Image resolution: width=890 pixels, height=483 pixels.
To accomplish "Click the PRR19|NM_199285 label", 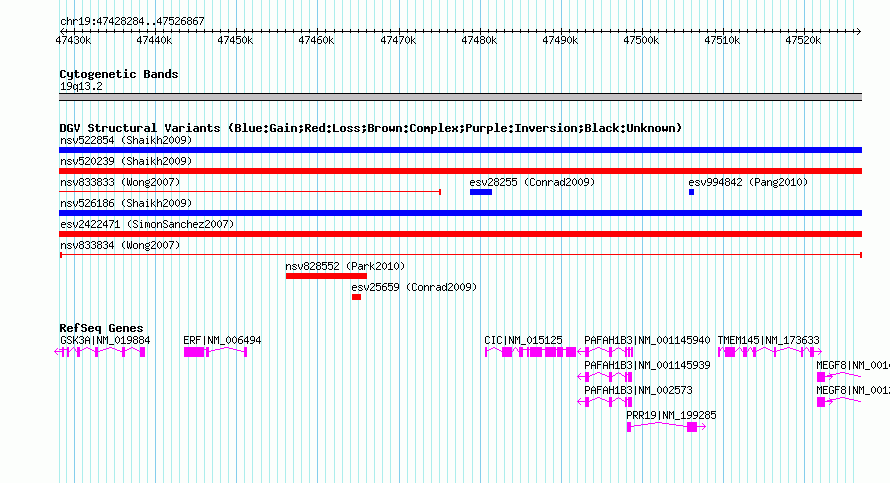I will tap(671, 415).
